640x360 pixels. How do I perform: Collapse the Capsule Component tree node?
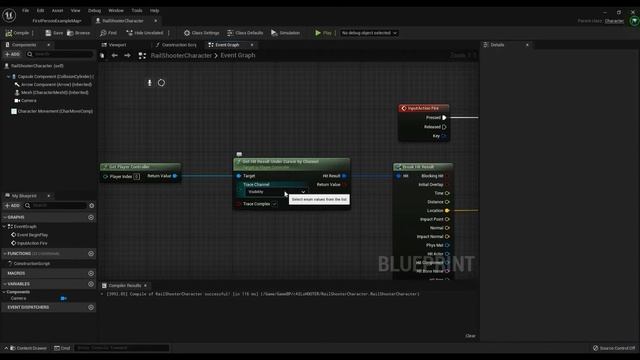[x=8, y=77]
